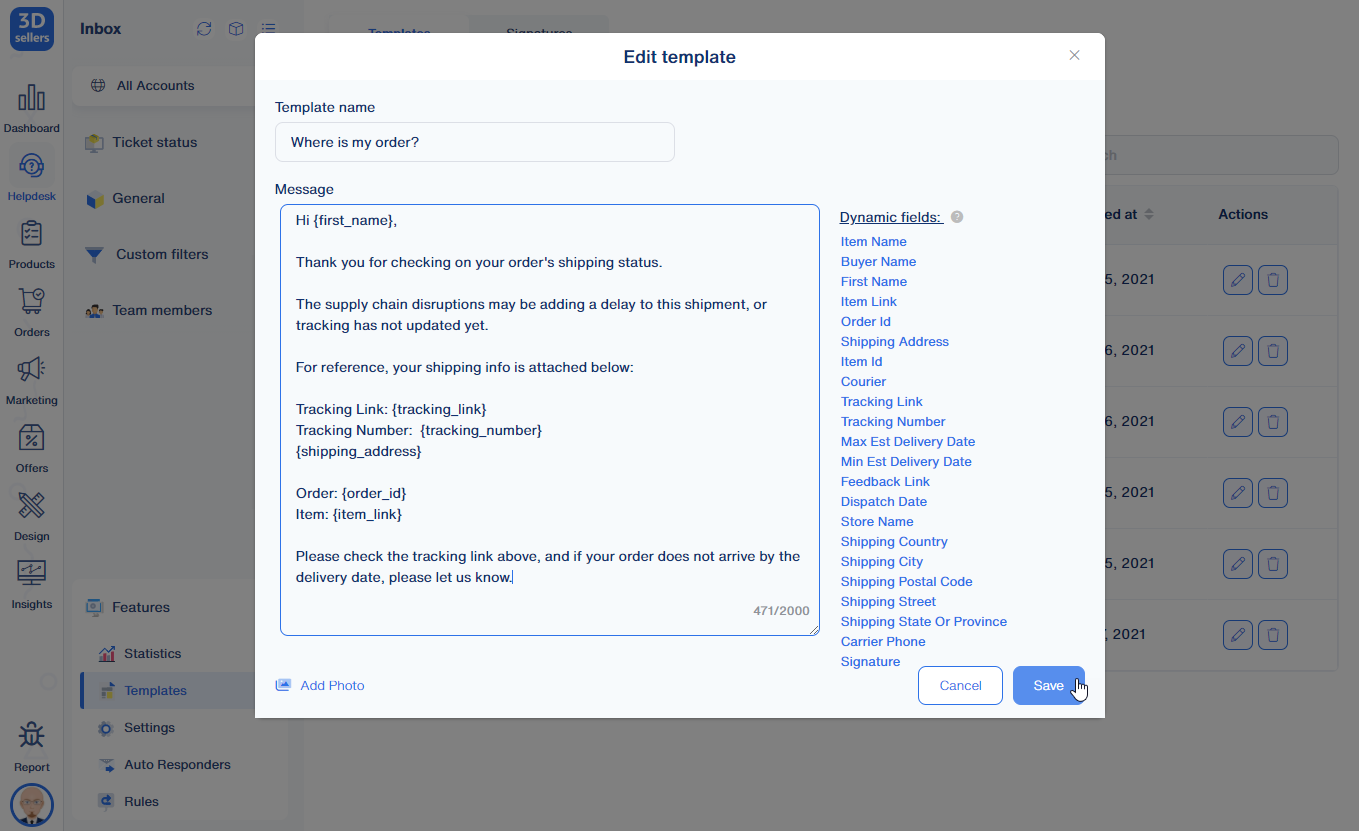This screenshot has height=831, width=1359.
Task: Click the Report bug icon
Action: [x=31, y=738]
